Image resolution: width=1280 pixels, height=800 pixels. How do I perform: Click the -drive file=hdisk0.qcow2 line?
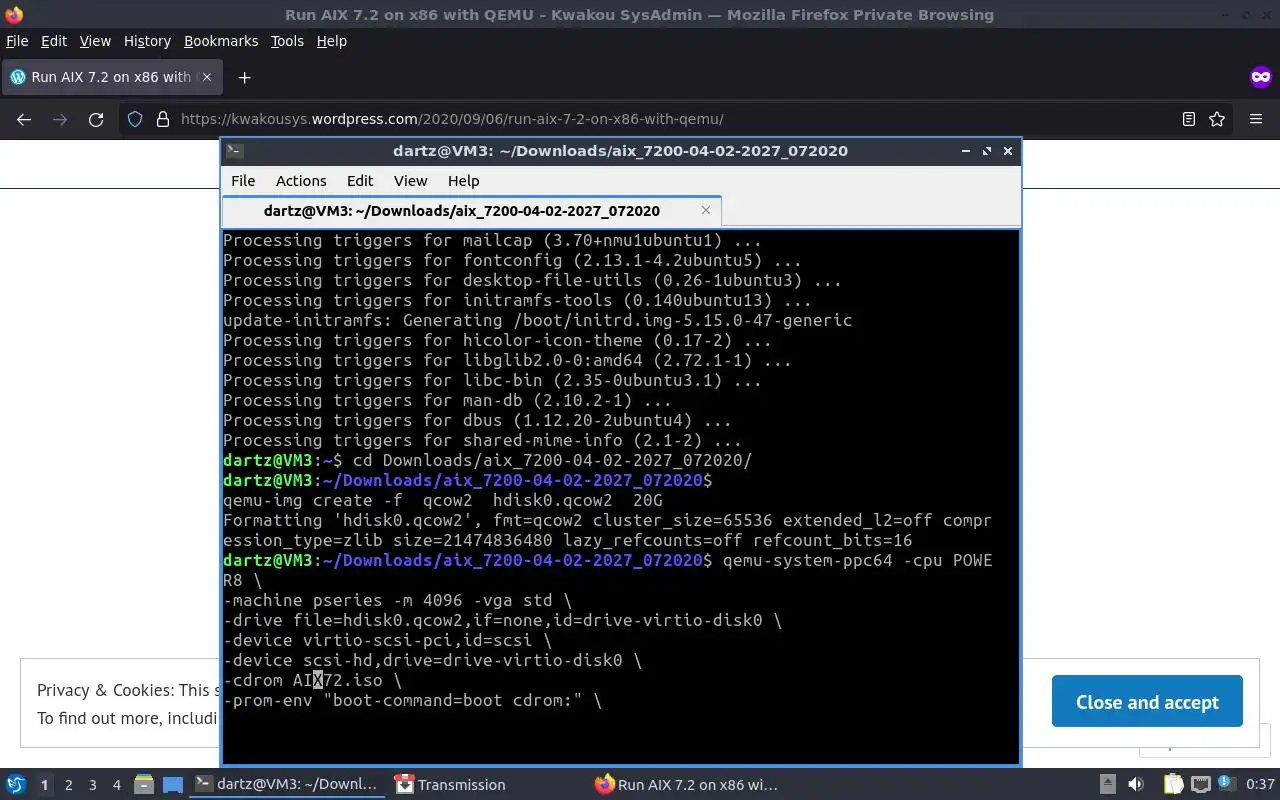[502, 620]
